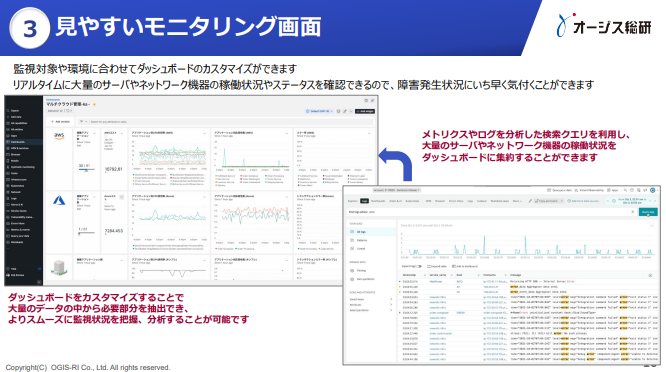Open the dashboard time range dropdown

pos(319,111)
